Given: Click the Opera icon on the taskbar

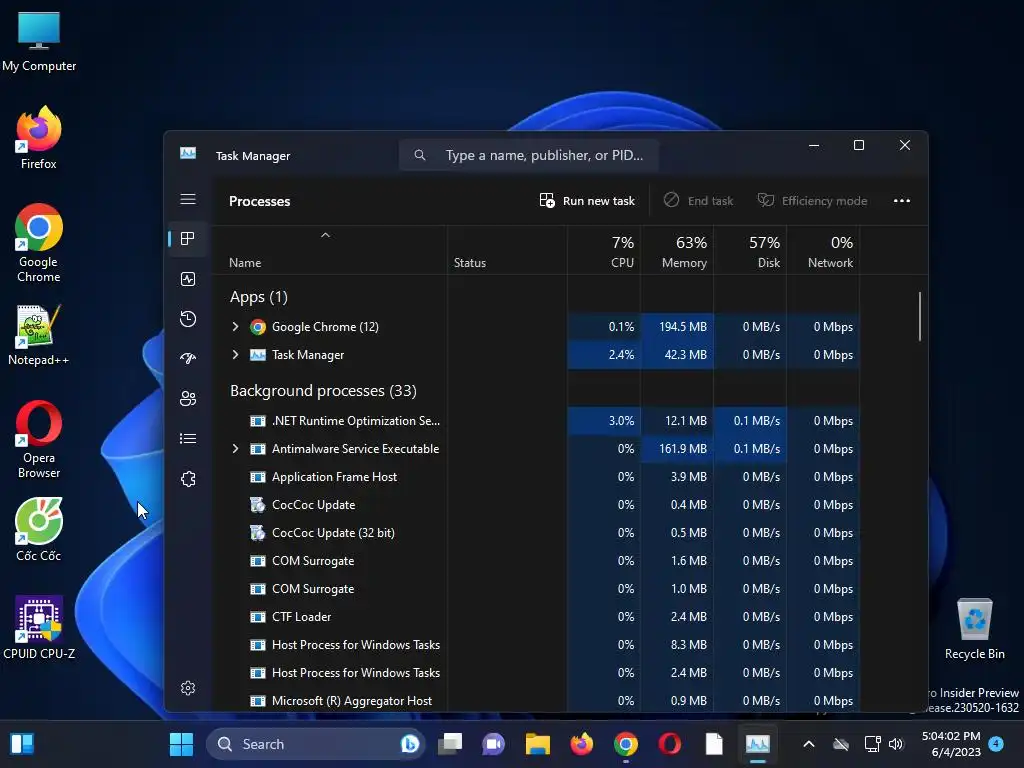Looking at the screenshot, I should coord(669,744).
